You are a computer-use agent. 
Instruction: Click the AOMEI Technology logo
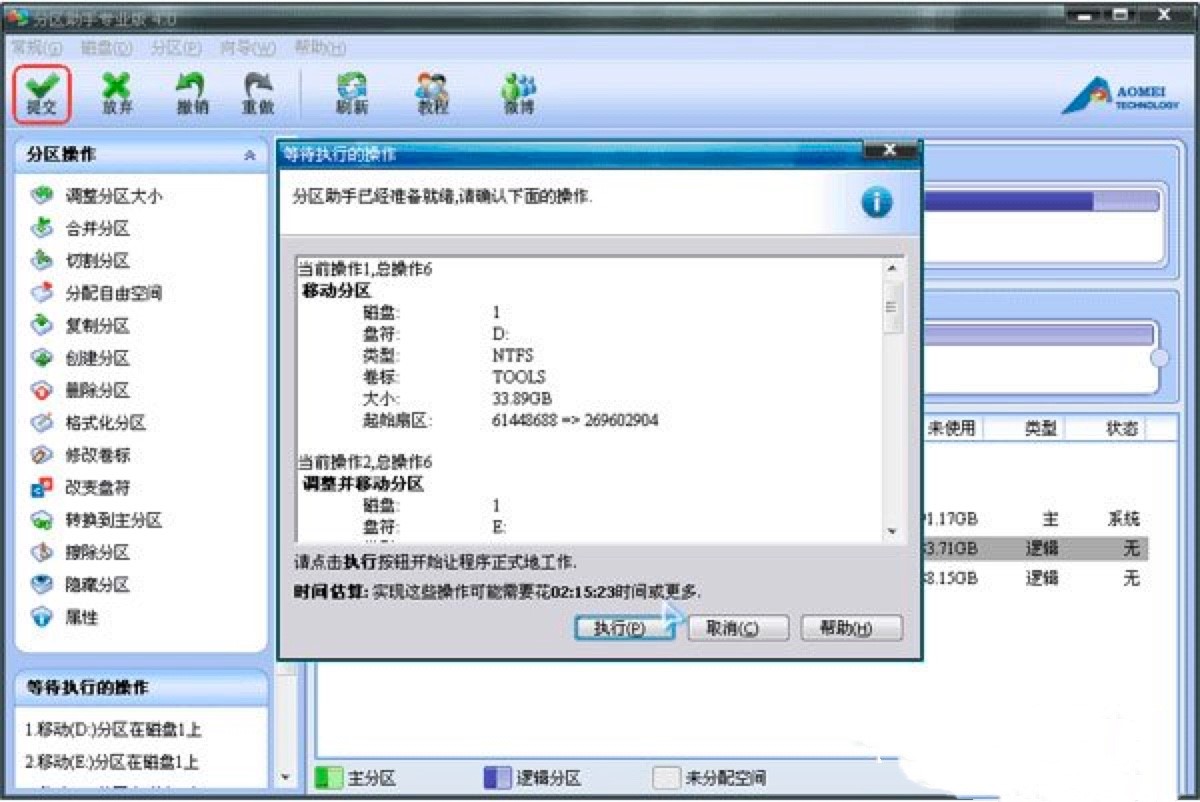coord(1120,98)
